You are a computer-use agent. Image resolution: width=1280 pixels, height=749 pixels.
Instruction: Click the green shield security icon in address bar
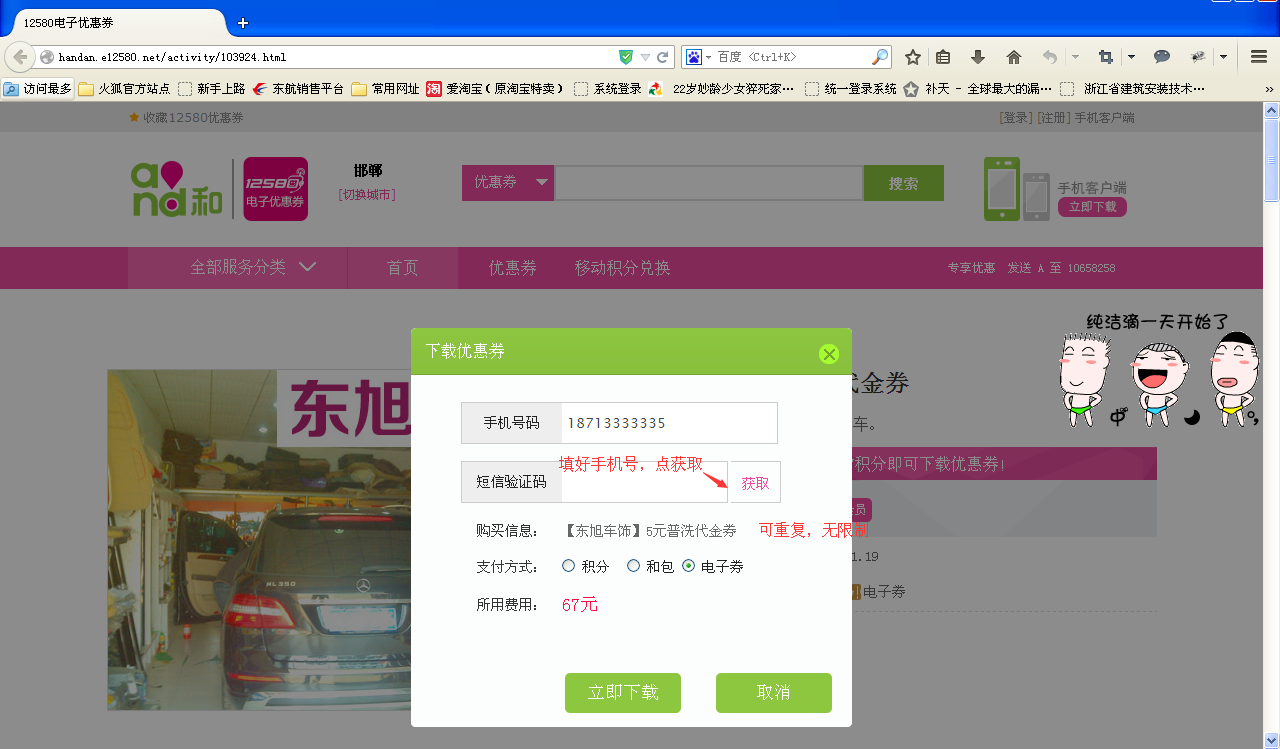(x=626, y=57)
